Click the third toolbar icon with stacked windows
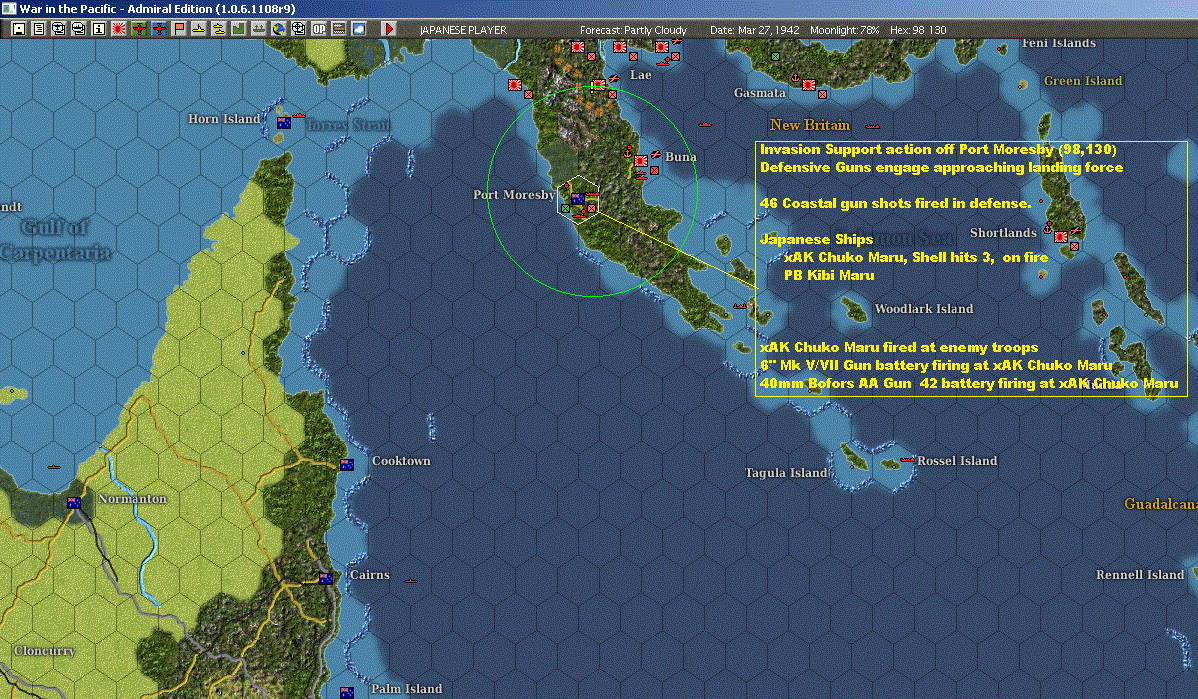The width and height of the screenshot is (1198, 699). click(59, 29)
